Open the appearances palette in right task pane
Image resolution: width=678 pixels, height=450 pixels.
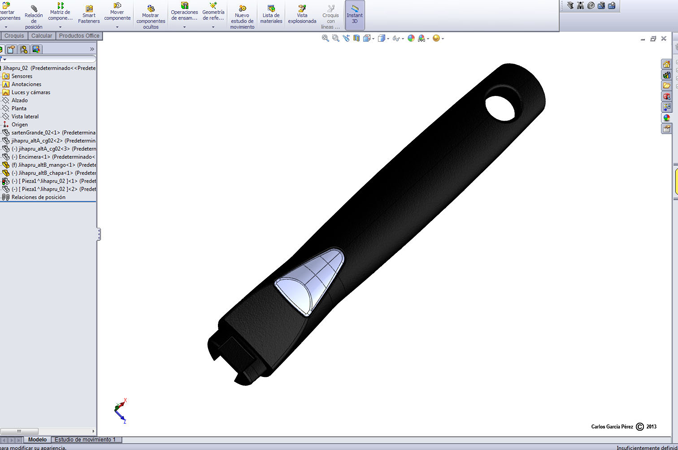point(667,118)
